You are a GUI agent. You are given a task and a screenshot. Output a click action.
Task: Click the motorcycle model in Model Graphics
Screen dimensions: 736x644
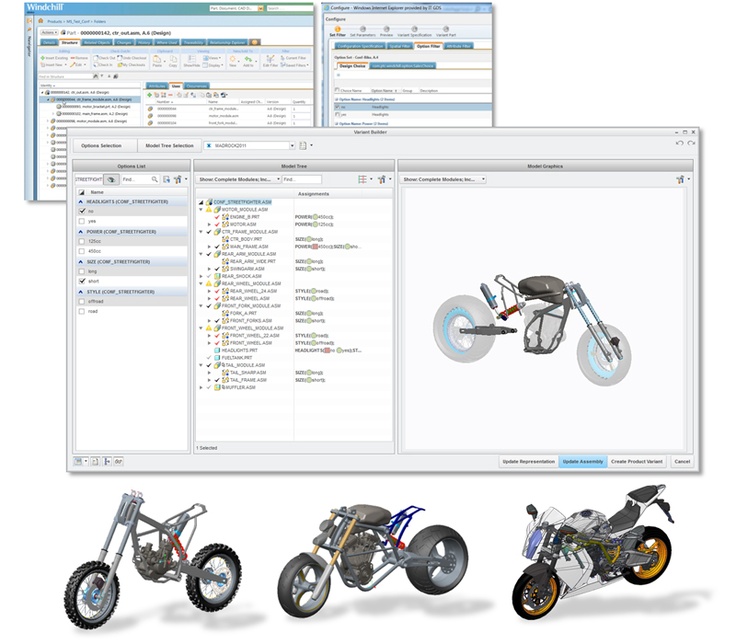[x=532, y=330]
